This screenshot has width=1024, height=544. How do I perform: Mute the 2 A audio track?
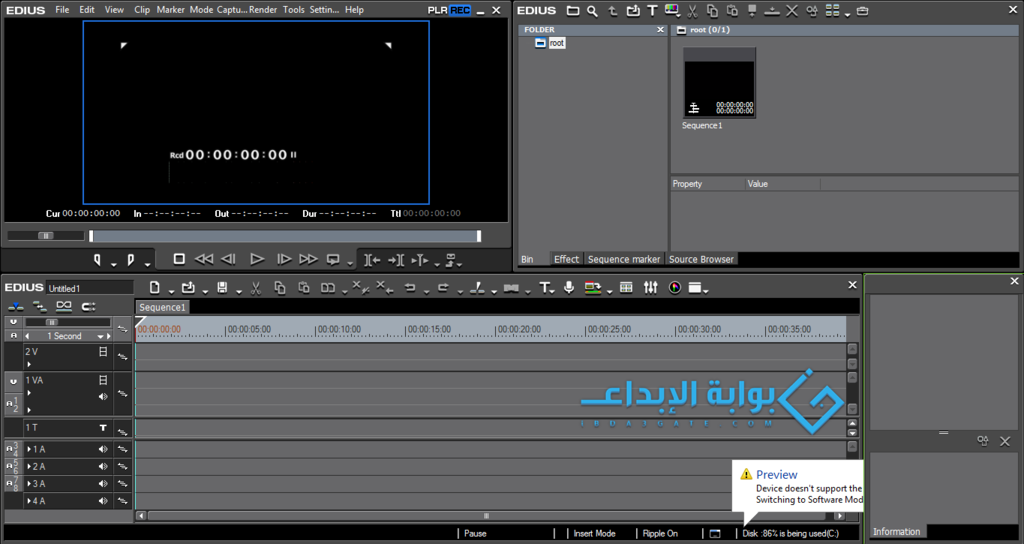tap(103, 466)
